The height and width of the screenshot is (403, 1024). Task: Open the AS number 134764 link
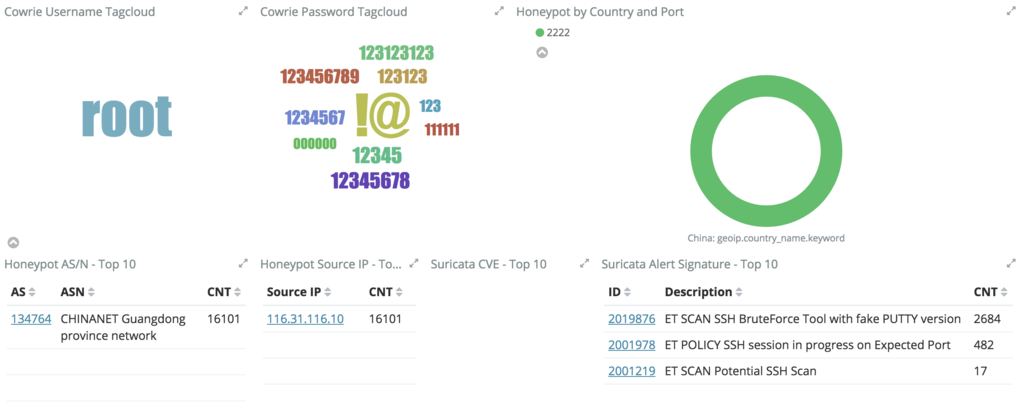tap(31, 319)
